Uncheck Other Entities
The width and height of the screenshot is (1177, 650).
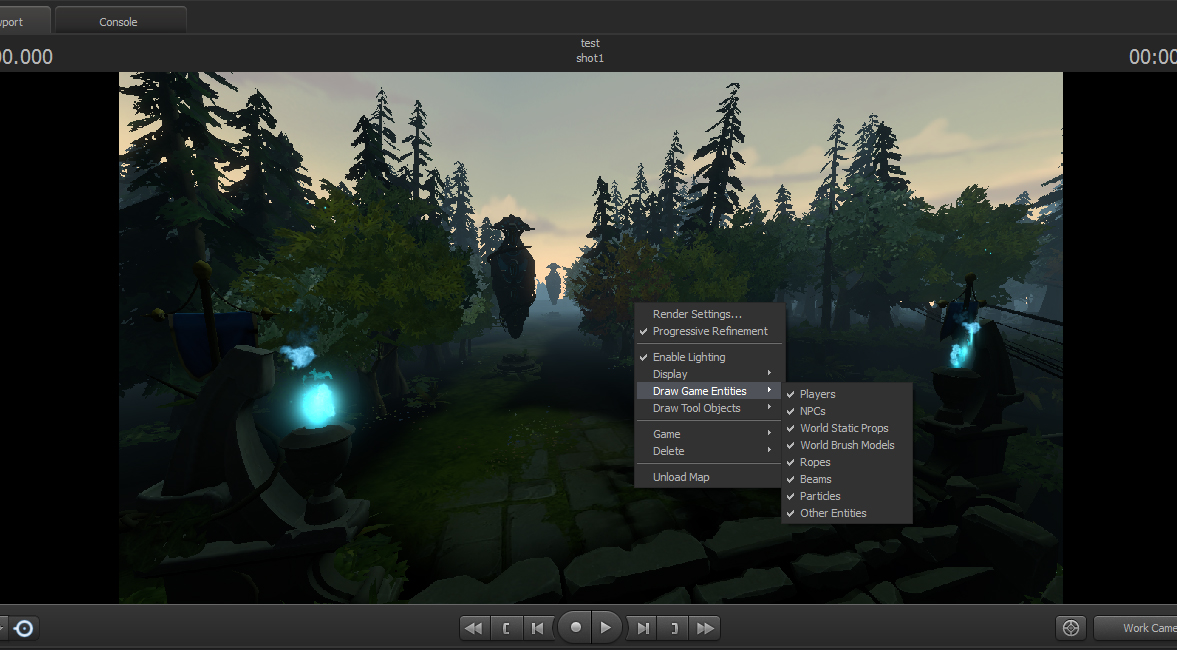847,513
